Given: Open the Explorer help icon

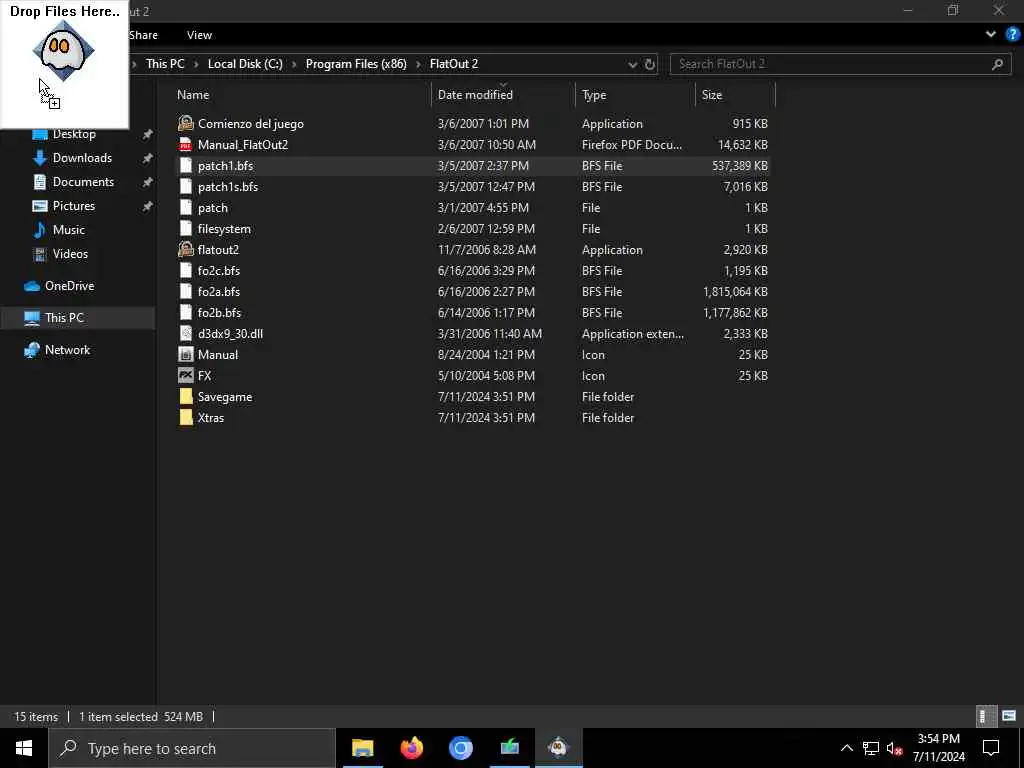Looking at the screenshot, I should click(x=1013, y=35).
